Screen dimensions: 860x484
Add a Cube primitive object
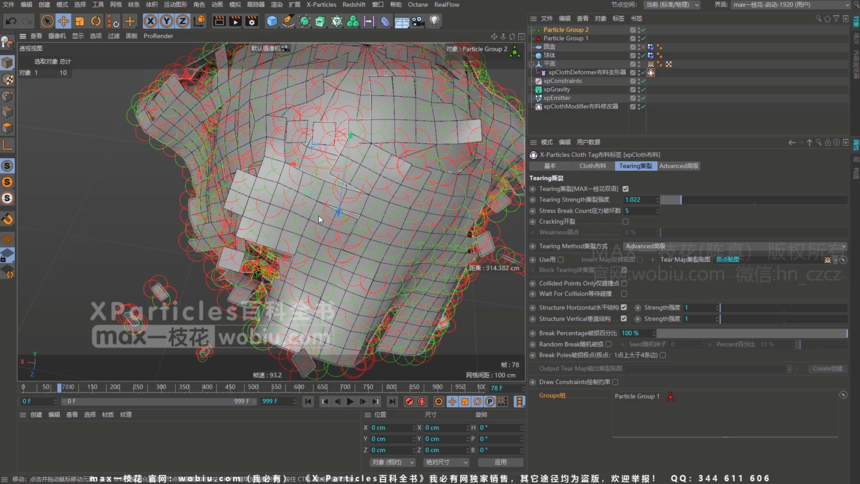pos(271,21)
